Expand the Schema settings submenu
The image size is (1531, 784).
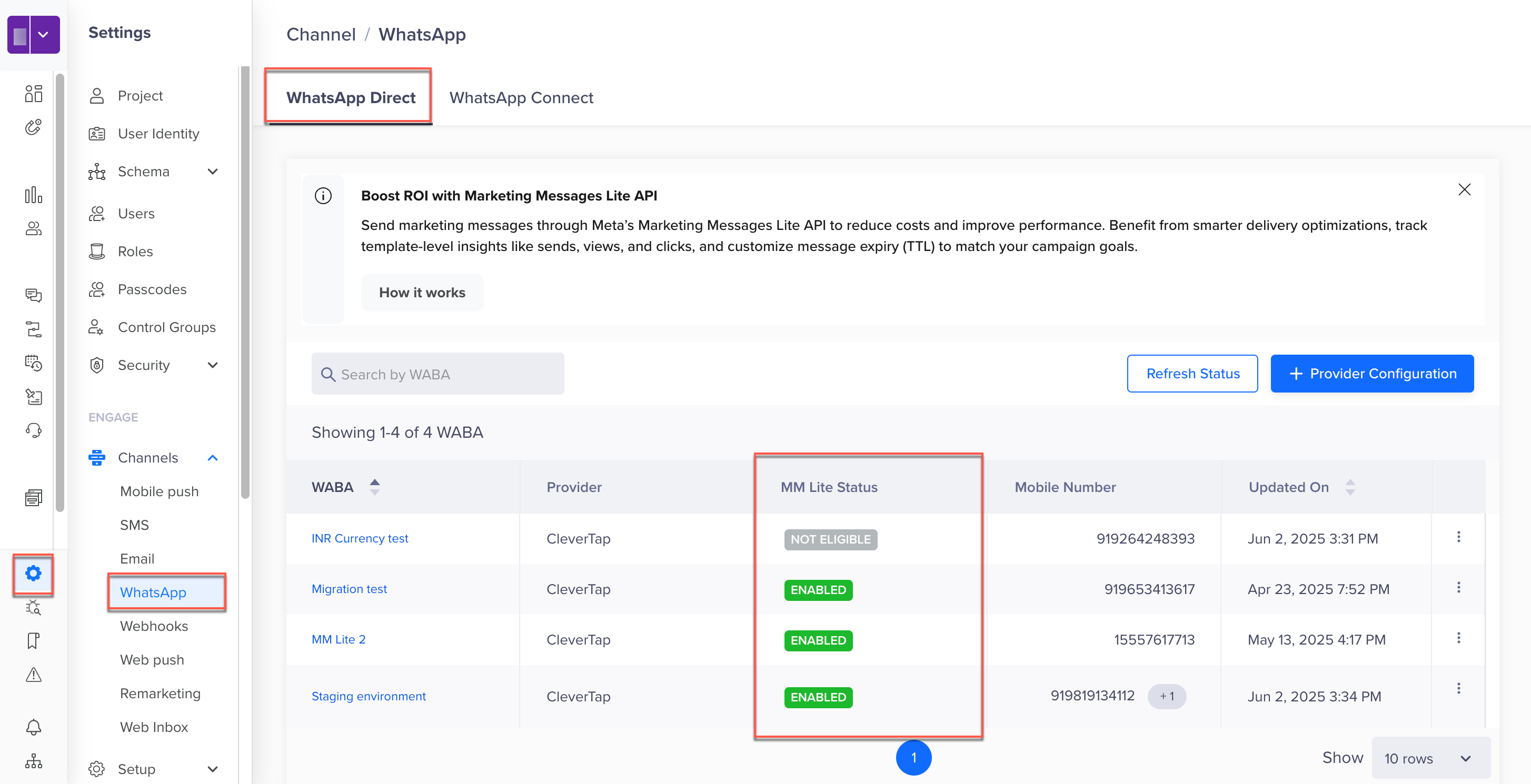pyautogui.click(x=213, y=172)
